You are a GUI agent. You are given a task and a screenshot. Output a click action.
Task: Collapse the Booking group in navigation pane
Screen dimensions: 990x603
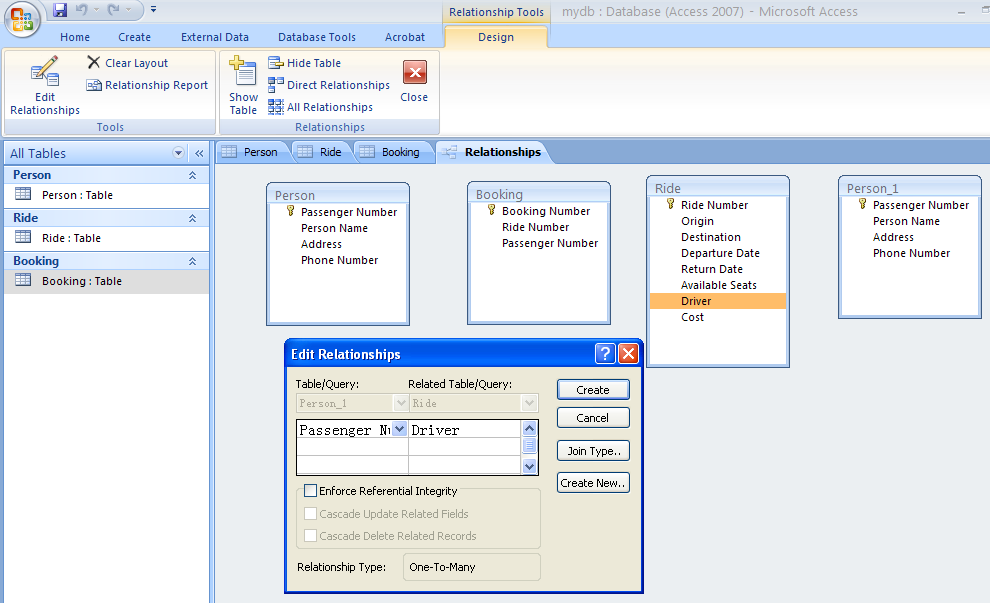coord(192,261)
